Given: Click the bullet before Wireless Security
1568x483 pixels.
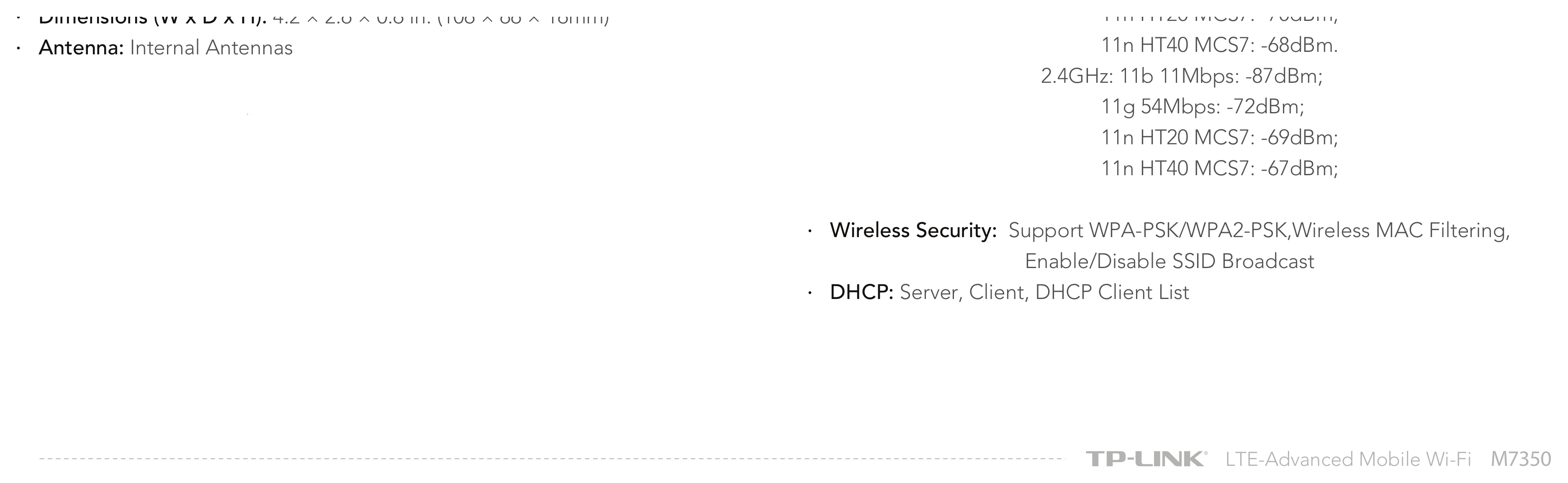Looking at the screenshot, I should pos(810,232).
